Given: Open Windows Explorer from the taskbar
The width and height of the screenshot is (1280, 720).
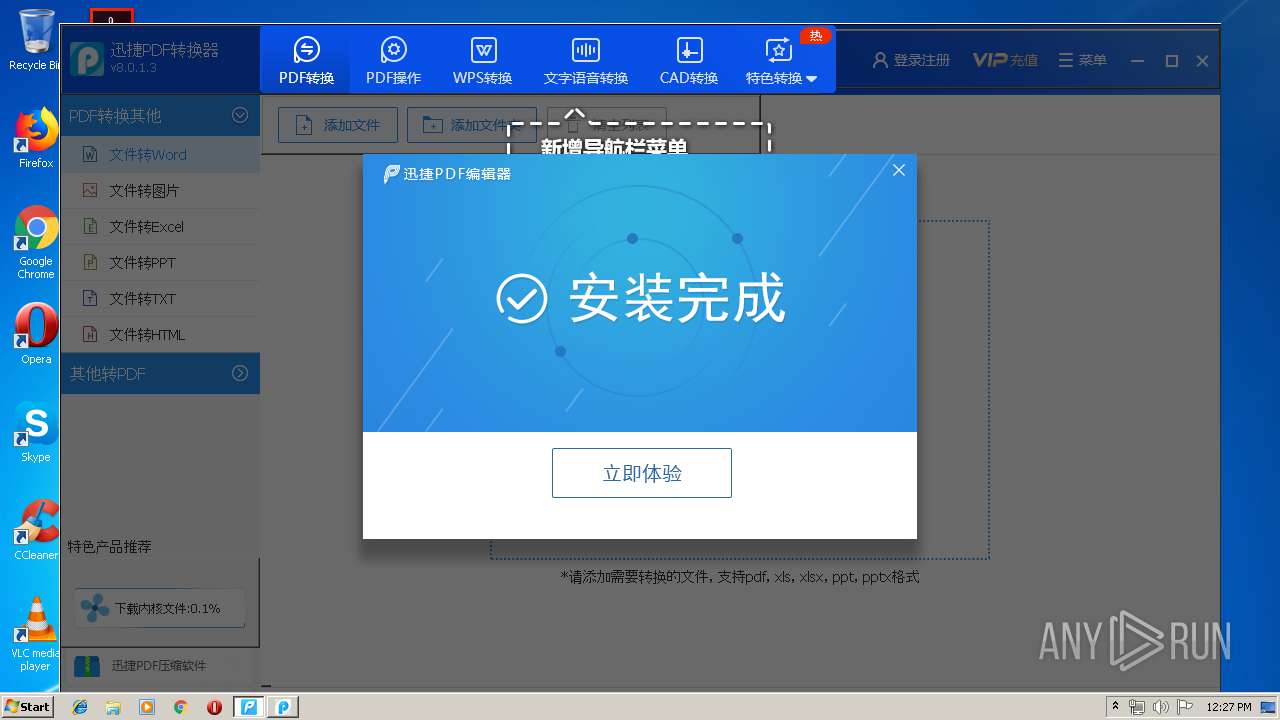Looking at the screenshot, I should pyautogui.click(x=113, y=707).
